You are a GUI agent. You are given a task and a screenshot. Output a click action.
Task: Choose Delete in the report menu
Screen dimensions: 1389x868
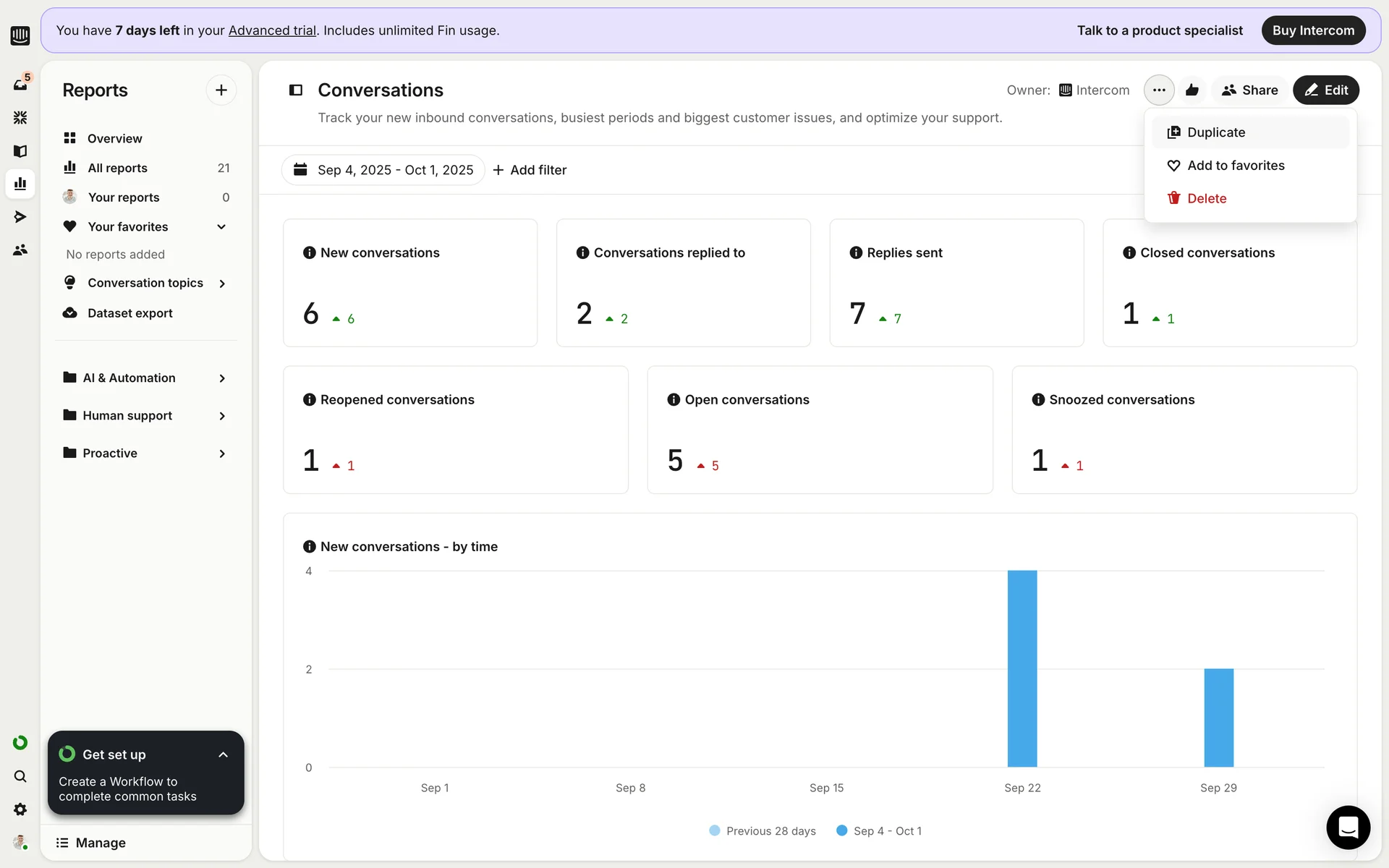[x=1206, y=198]
